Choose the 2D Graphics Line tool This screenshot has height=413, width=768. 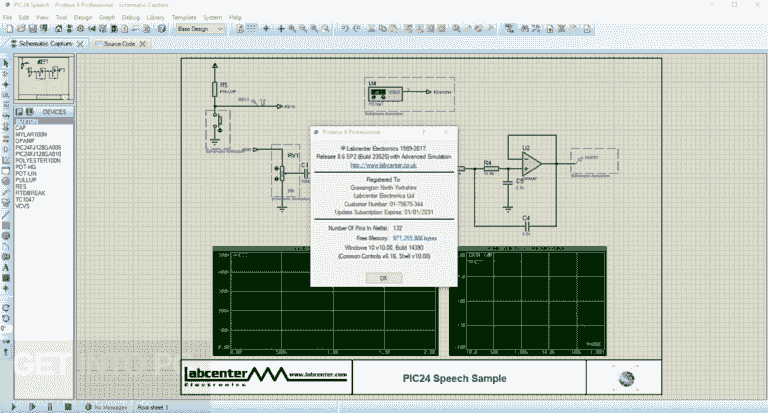coord(6,215)
